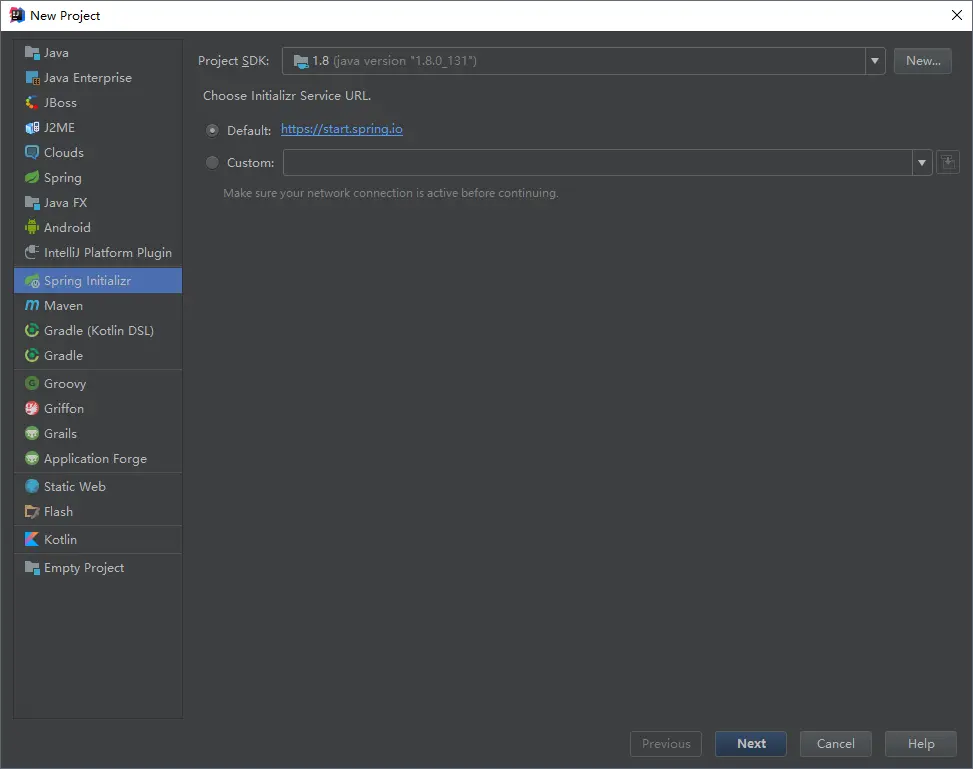This screenshot has width=973, height=769.
Task: Click the Android robot icon
Action: 32,228
